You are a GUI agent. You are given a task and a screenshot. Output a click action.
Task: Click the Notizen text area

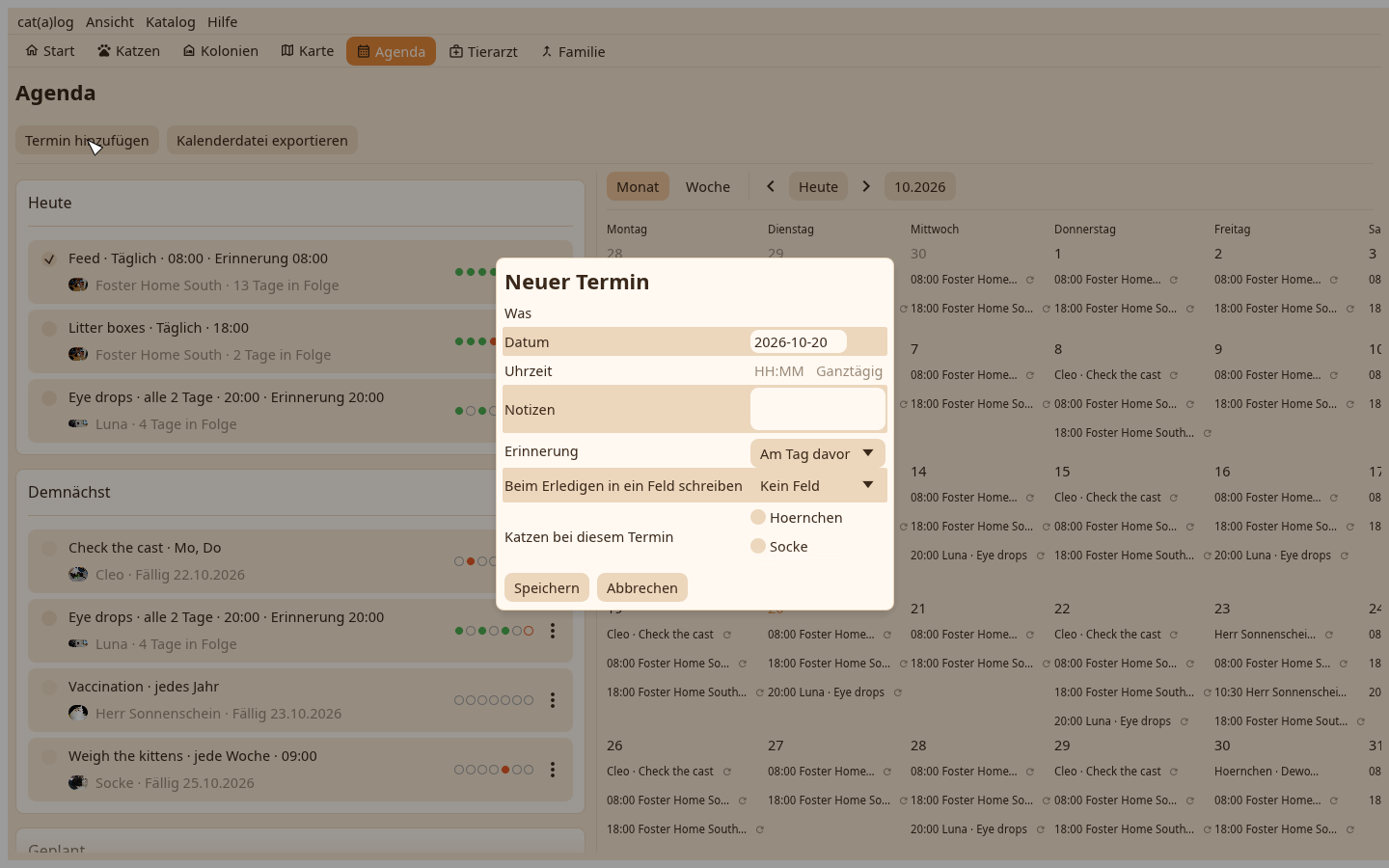coord(818,409)
